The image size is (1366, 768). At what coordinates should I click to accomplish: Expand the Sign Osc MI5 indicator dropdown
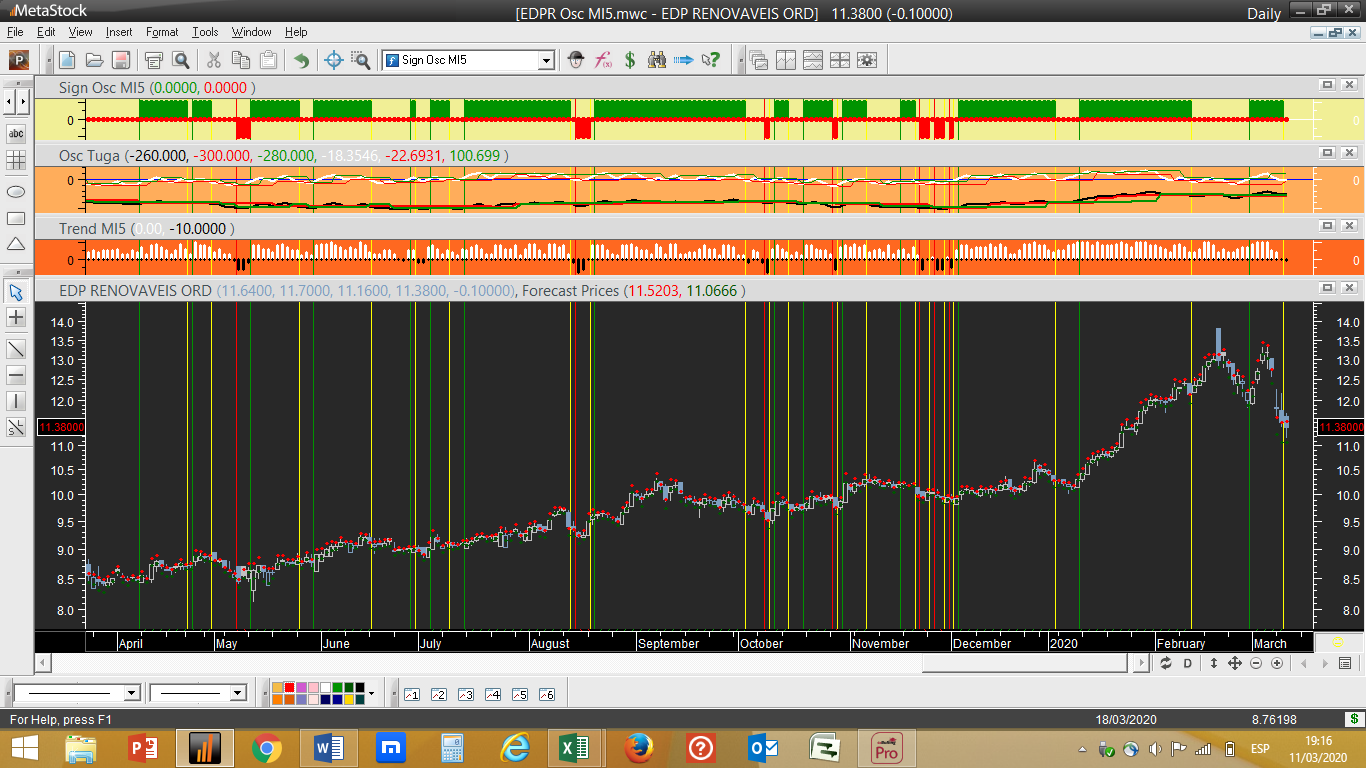tap(546, 60)
